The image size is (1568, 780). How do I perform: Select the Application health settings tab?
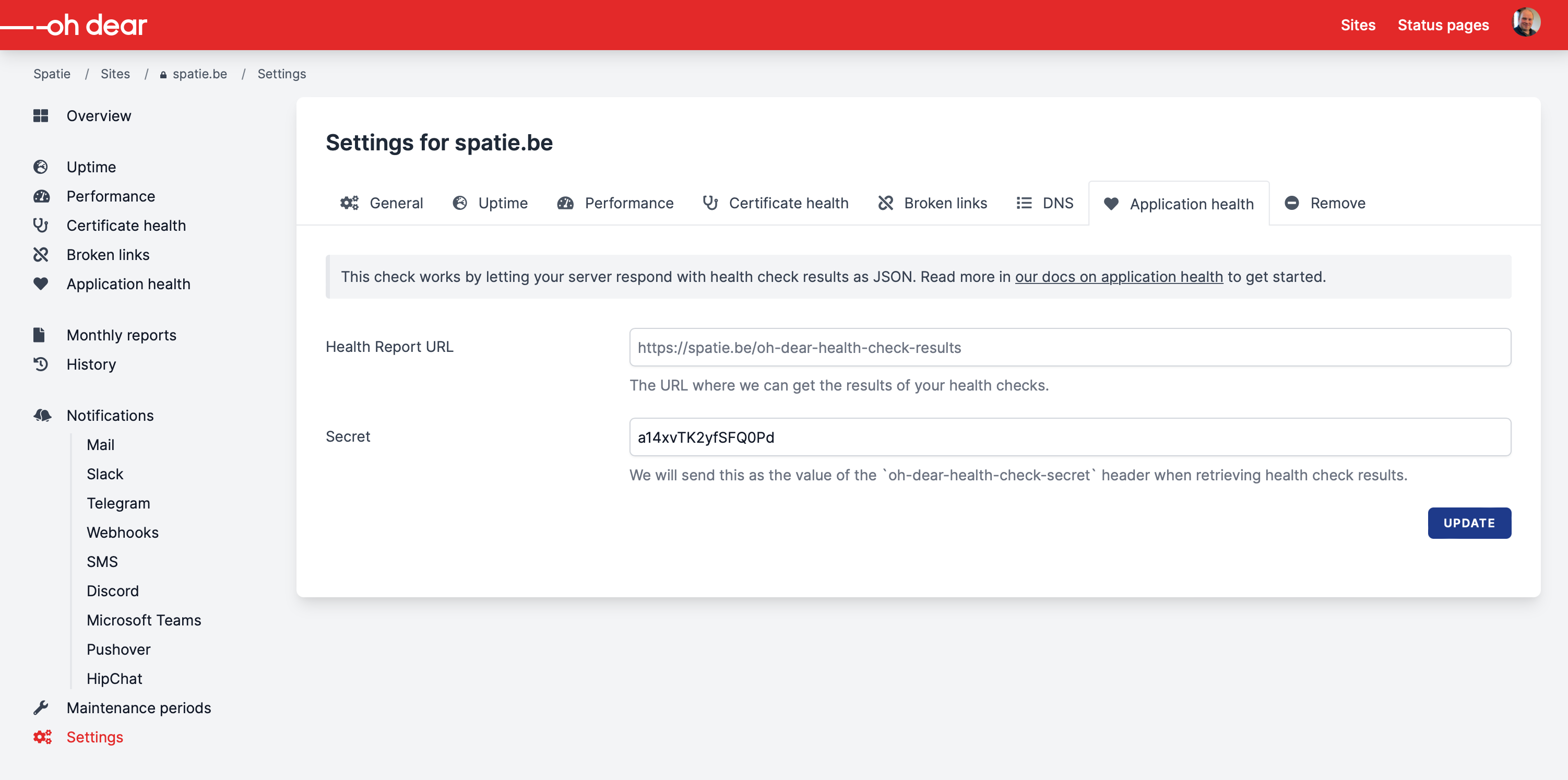click(x=1179, y=204)
